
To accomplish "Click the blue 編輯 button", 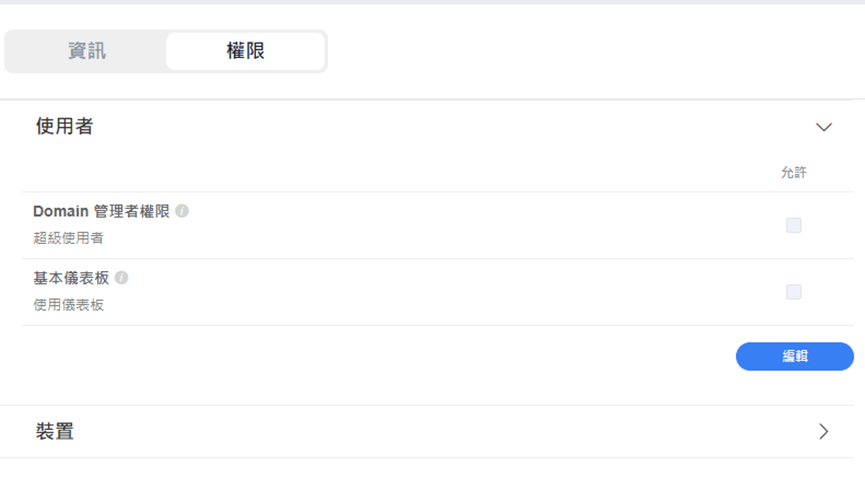I will point(794,356).
